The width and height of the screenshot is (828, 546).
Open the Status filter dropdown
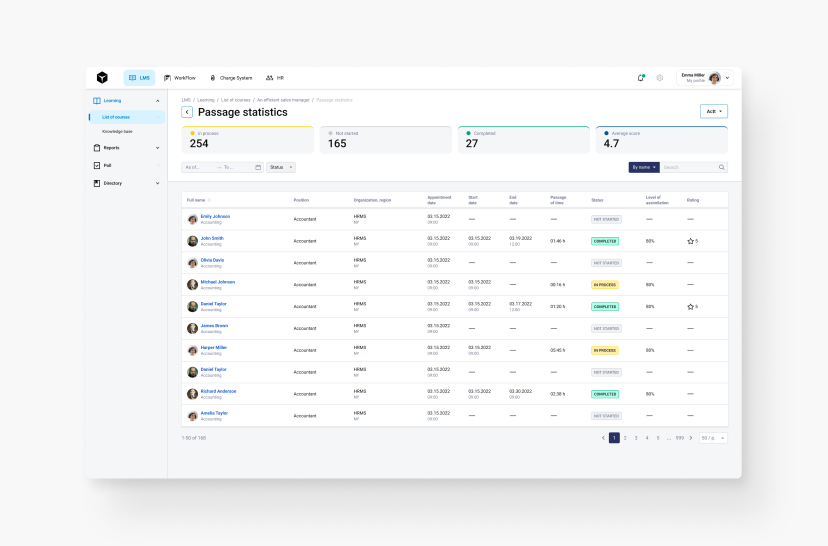[280, 167]
